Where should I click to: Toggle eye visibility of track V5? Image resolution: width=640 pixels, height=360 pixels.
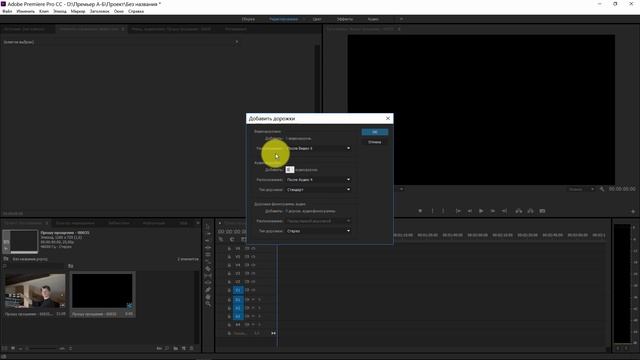[253, 257]
